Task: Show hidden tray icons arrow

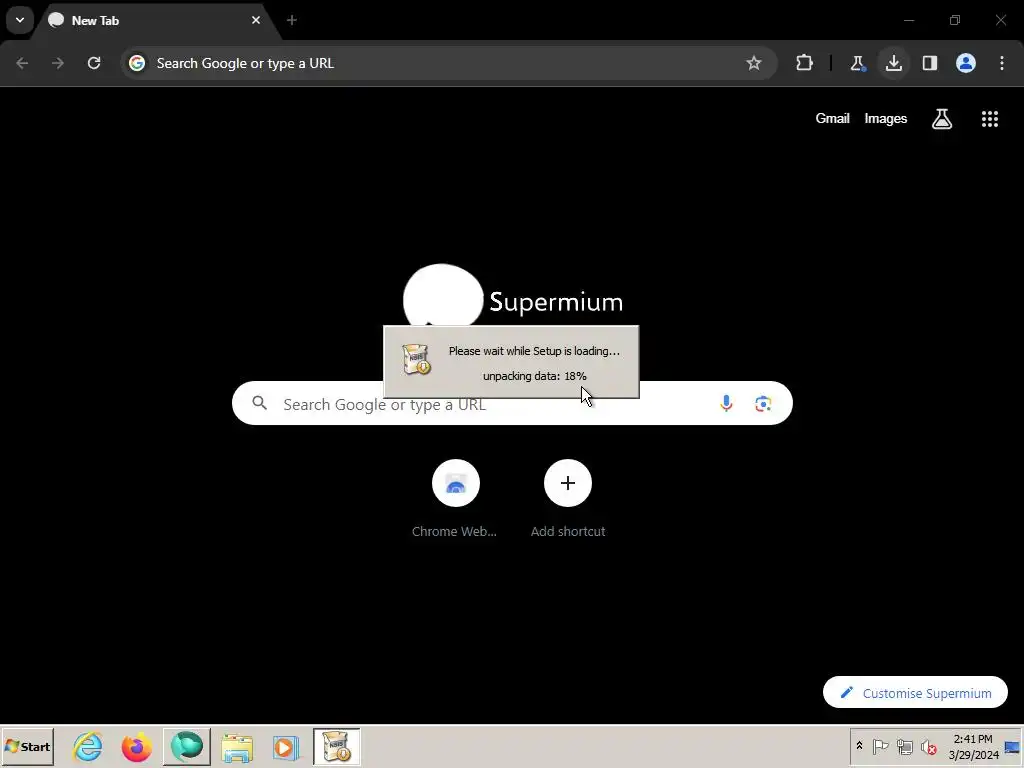Action: [859, 746]
